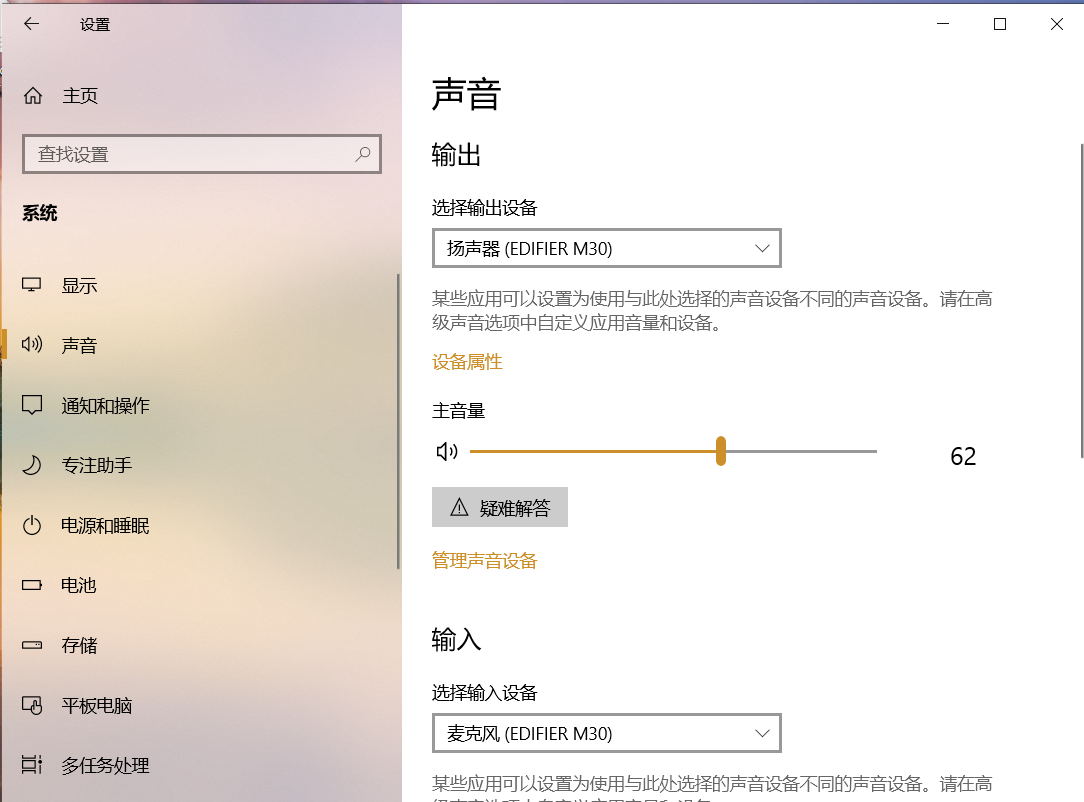Click the 通知和操作 message icon
1084x802 pixels.
[x=32, y=405]
